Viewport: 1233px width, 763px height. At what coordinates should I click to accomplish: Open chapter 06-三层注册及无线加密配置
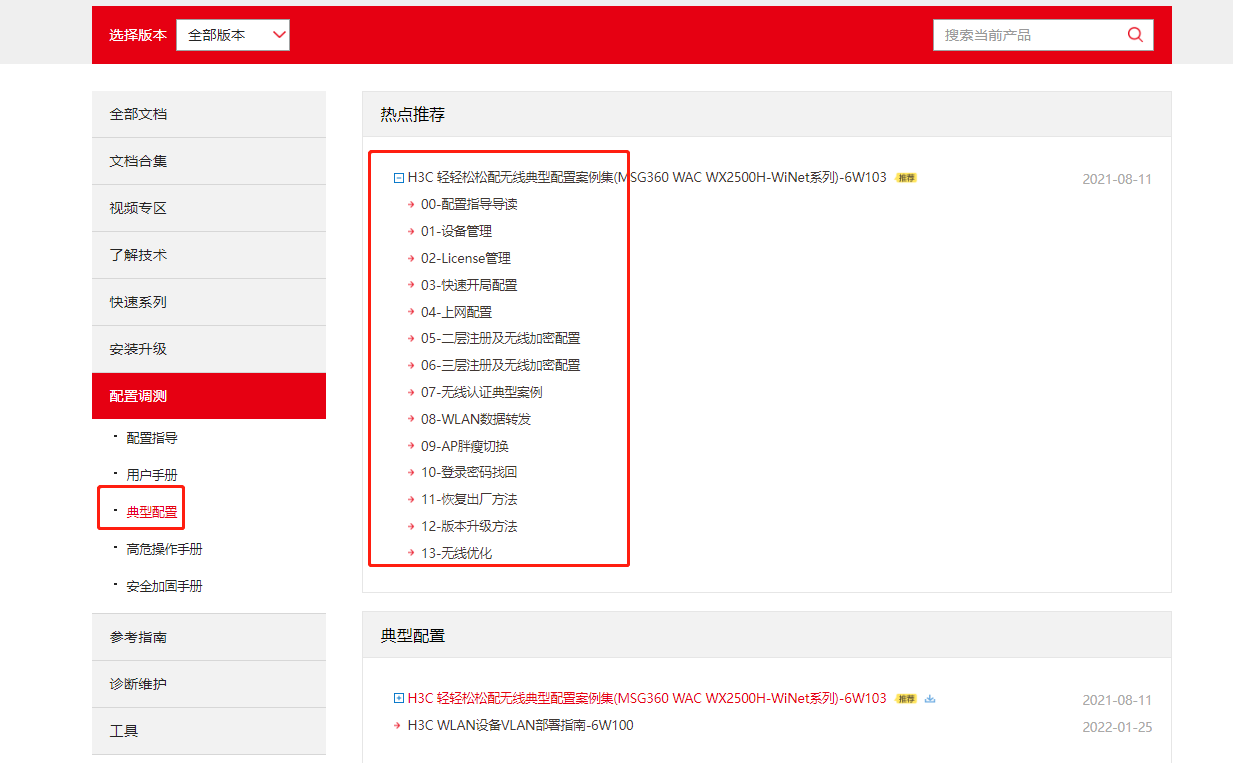[x=501, y=365]
